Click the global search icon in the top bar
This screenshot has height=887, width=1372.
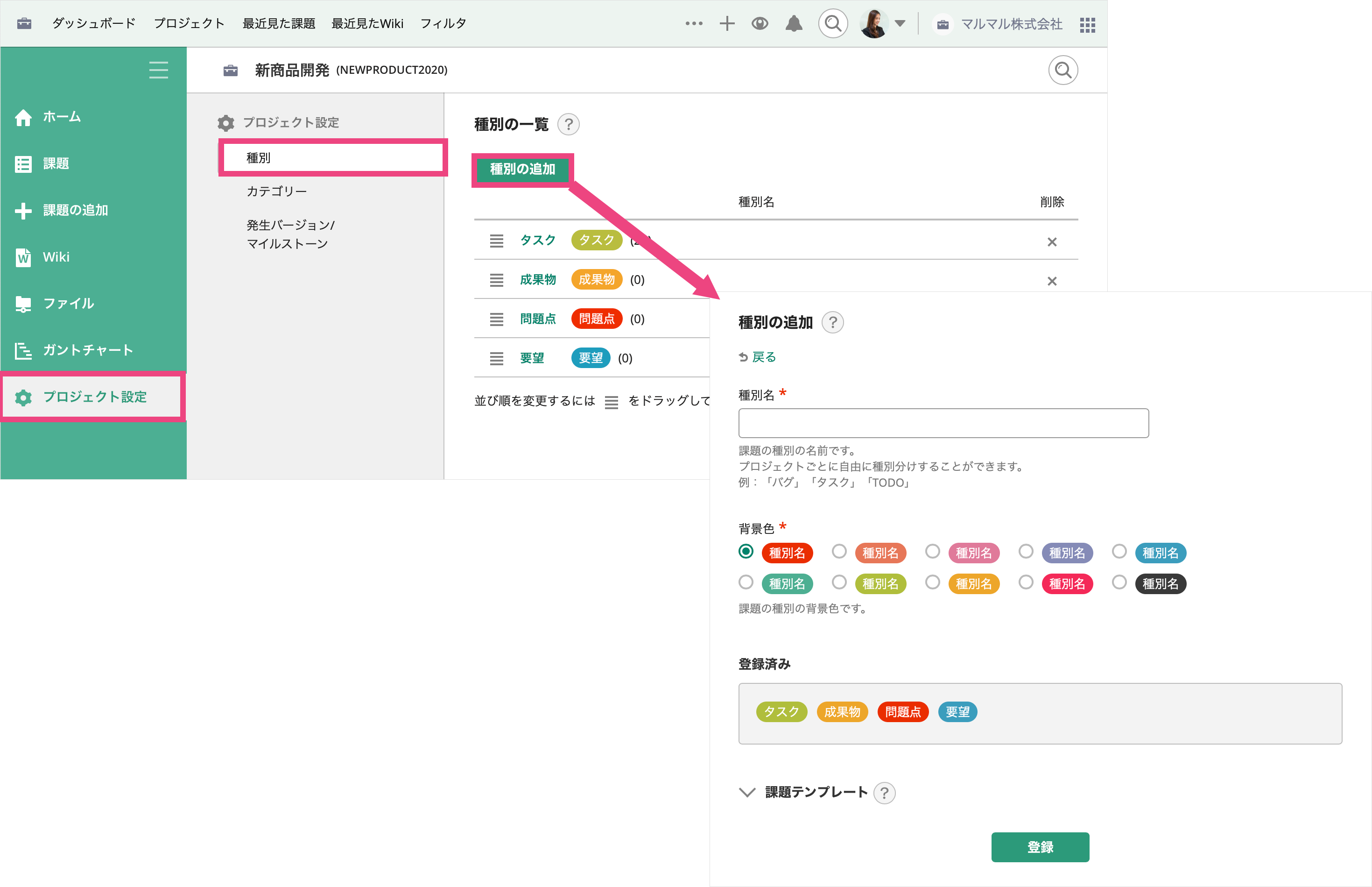[833, 24]
